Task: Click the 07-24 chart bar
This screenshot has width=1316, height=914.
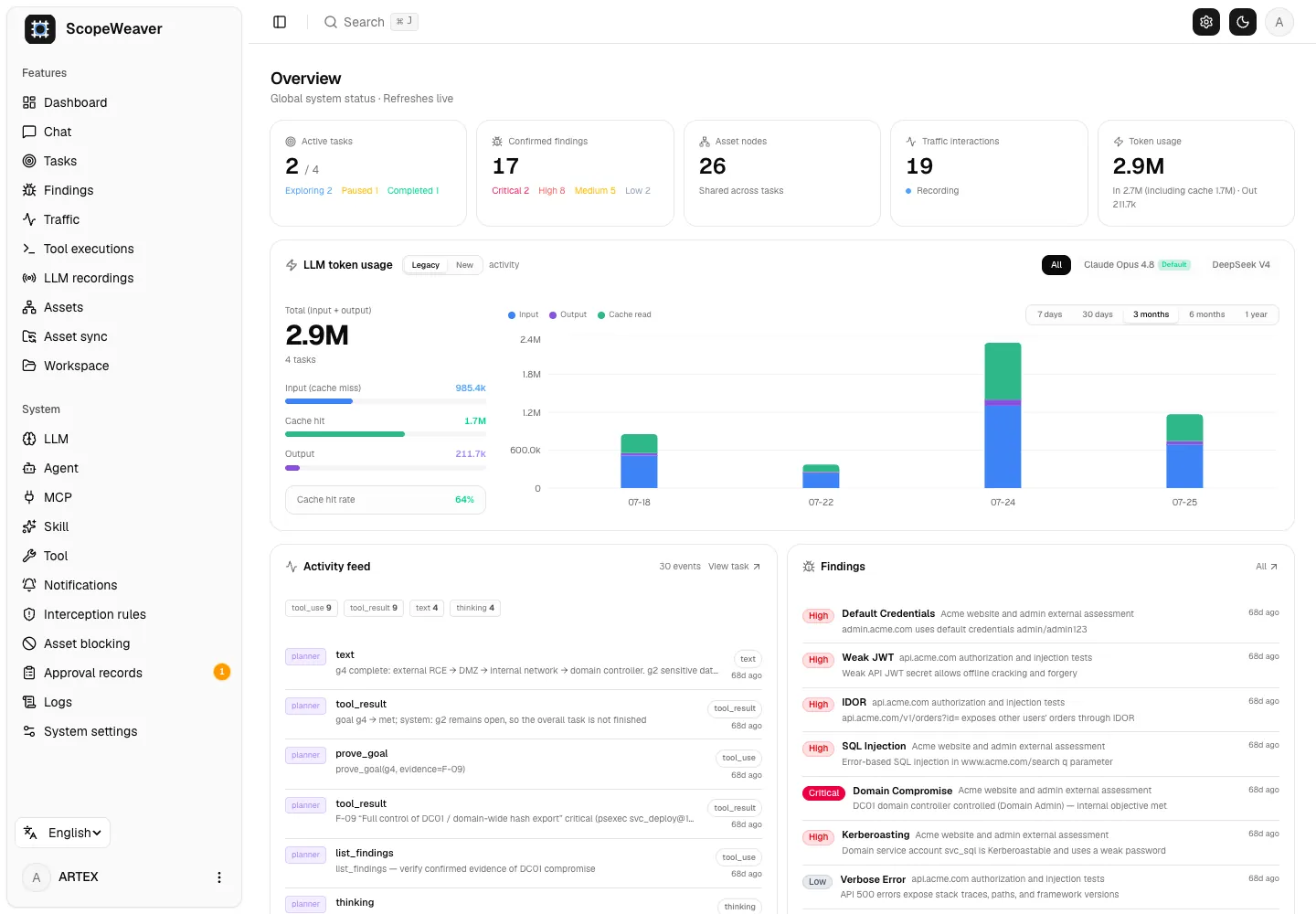Action: tap(1003, 415)
